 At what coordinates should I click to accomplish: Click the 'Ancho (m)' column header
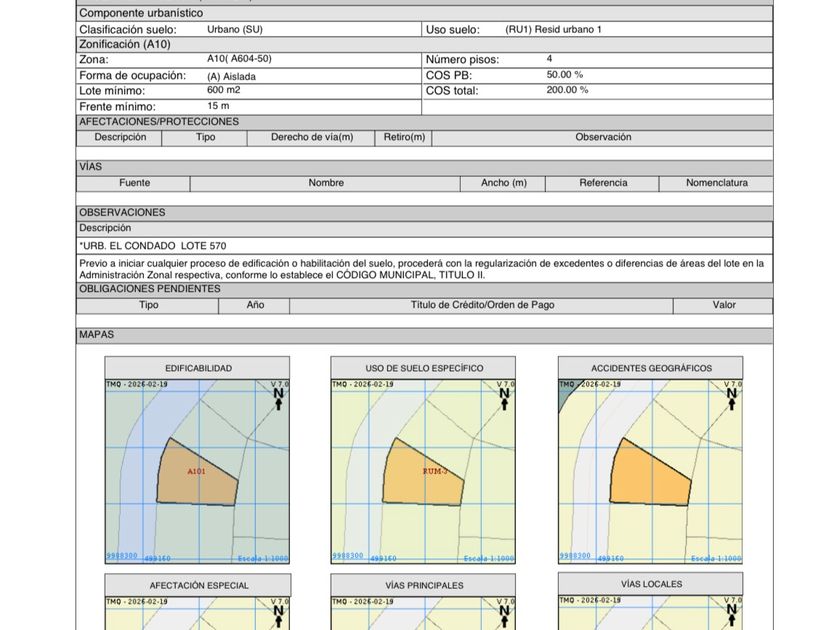point(504,183)
